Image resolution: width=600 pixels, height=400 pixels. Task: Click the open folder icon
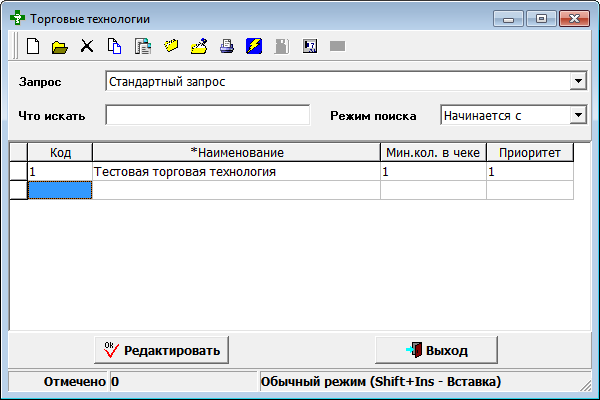(60, 47)
